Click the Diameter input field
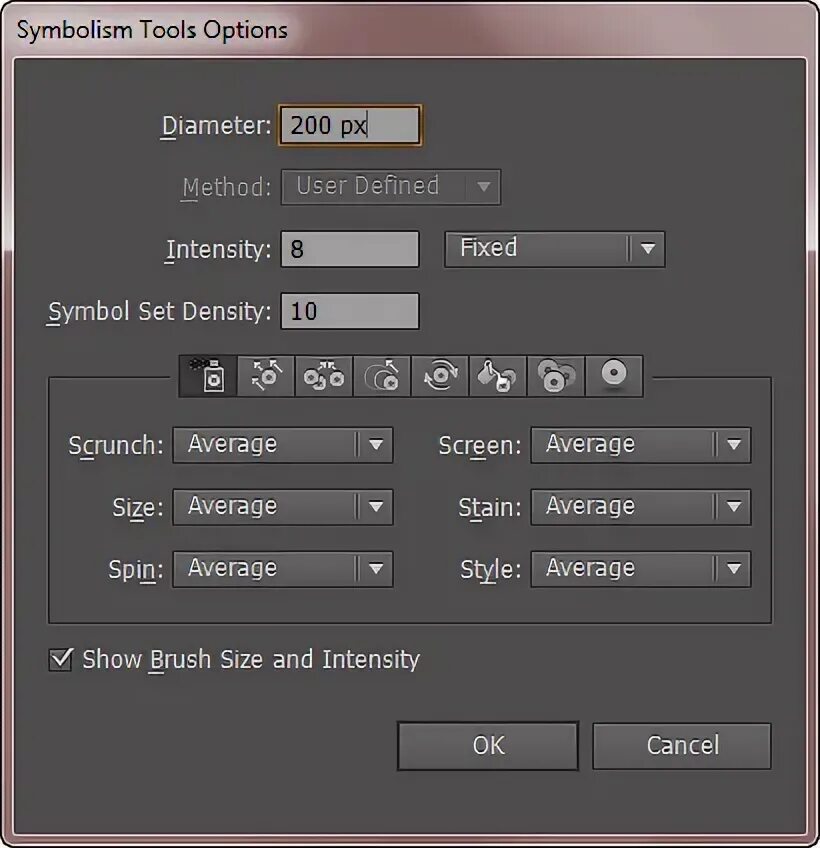The height and width of the screenshot is (848, 820). (350, 127)
